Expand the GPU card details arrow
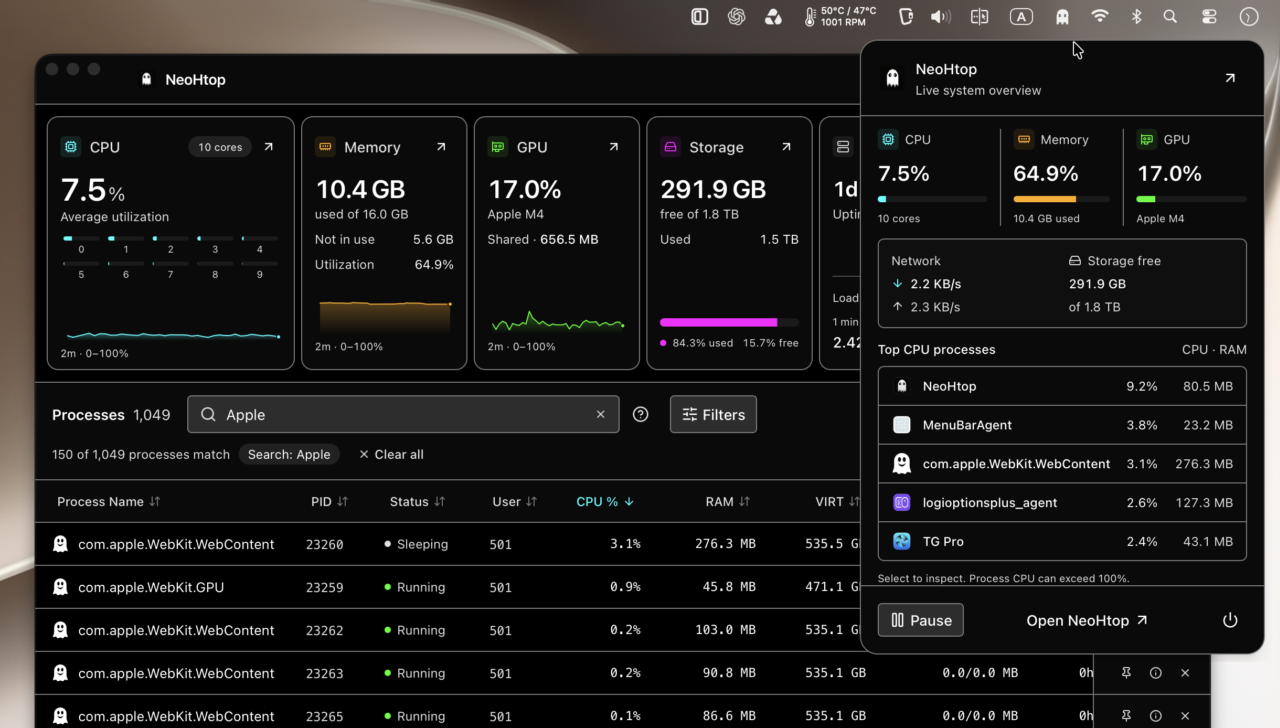 click(x=614, y=147)
